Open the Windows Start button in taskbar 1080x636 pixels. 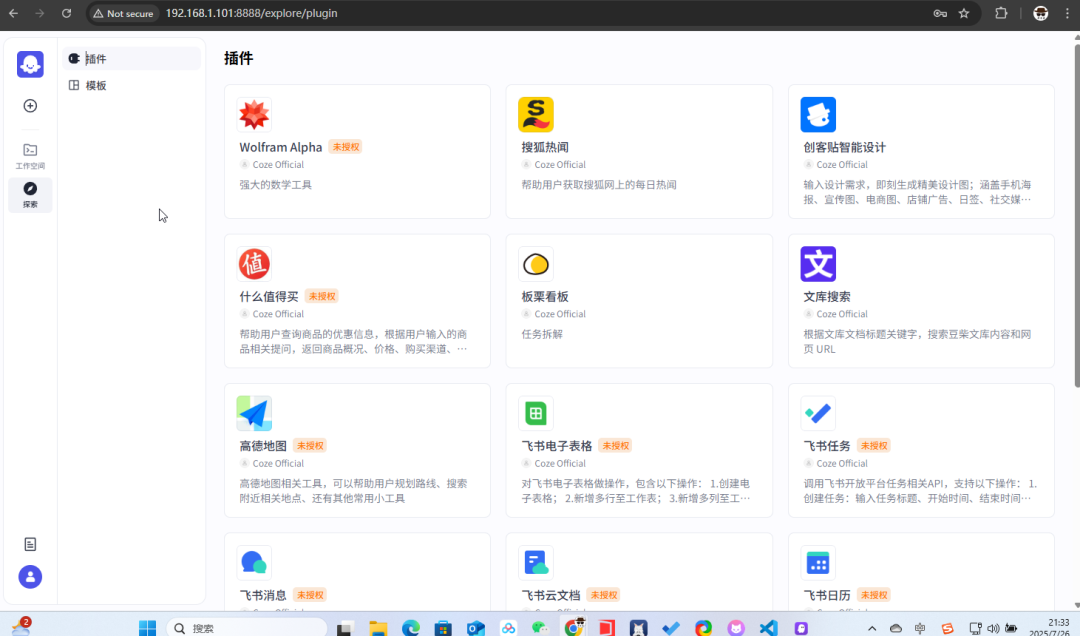click(x=147, y=628)
